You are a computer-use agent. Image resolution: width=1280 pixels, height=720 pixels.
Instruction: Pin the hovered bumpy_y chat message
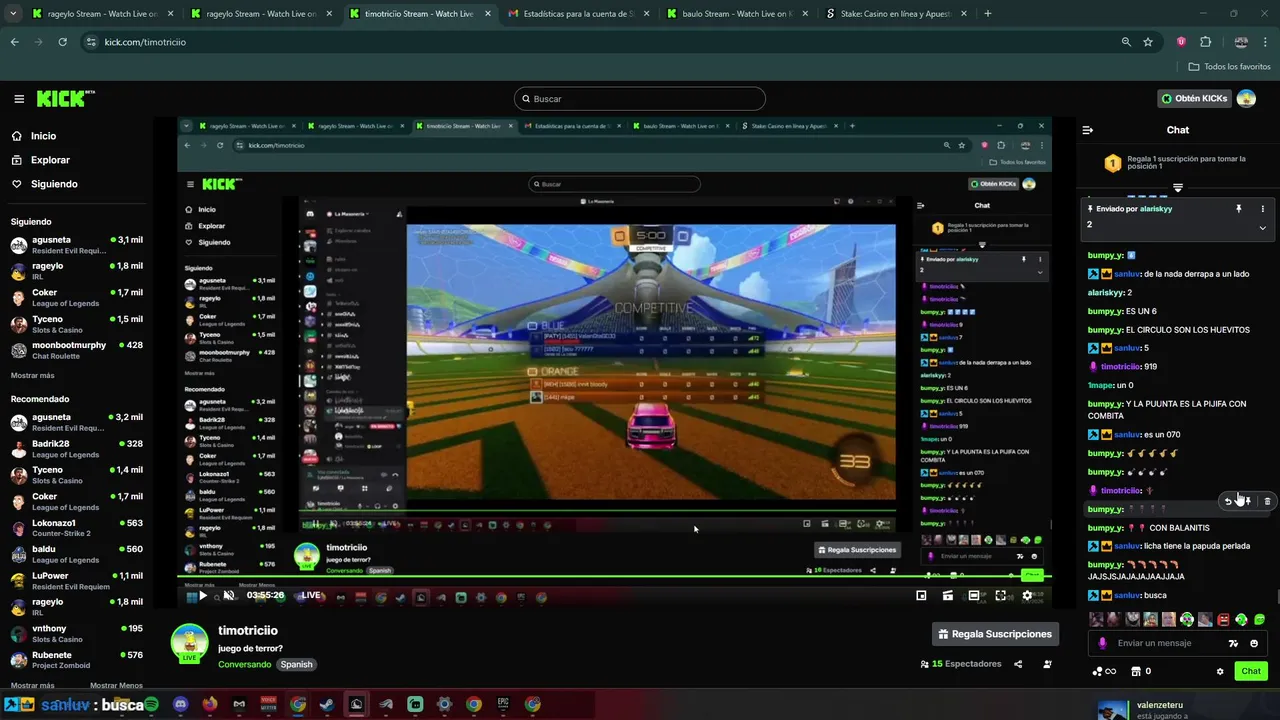[x=1247, y=501]
